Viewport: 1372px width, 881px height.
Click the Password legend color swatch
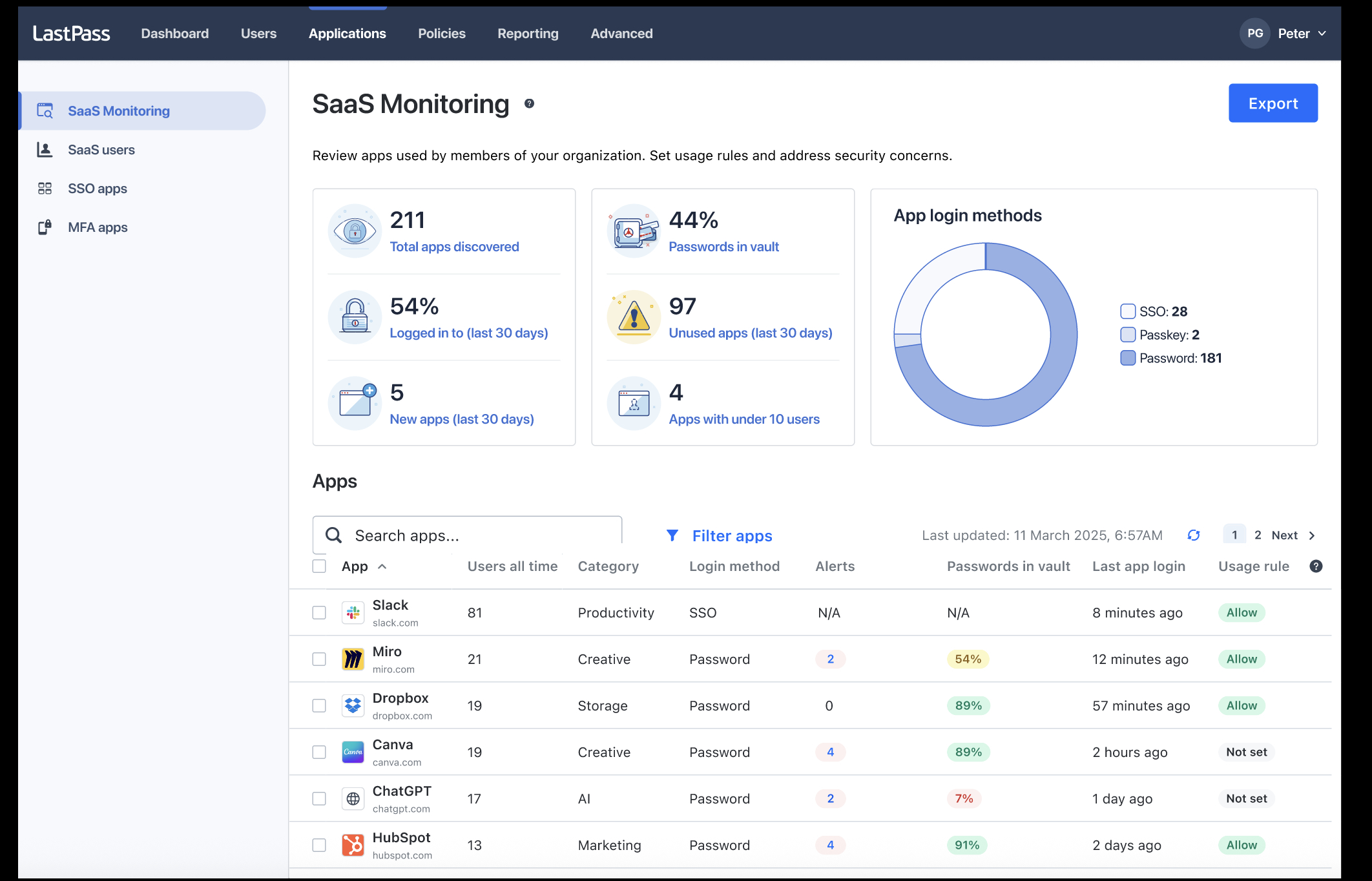tap(1127, 358)
